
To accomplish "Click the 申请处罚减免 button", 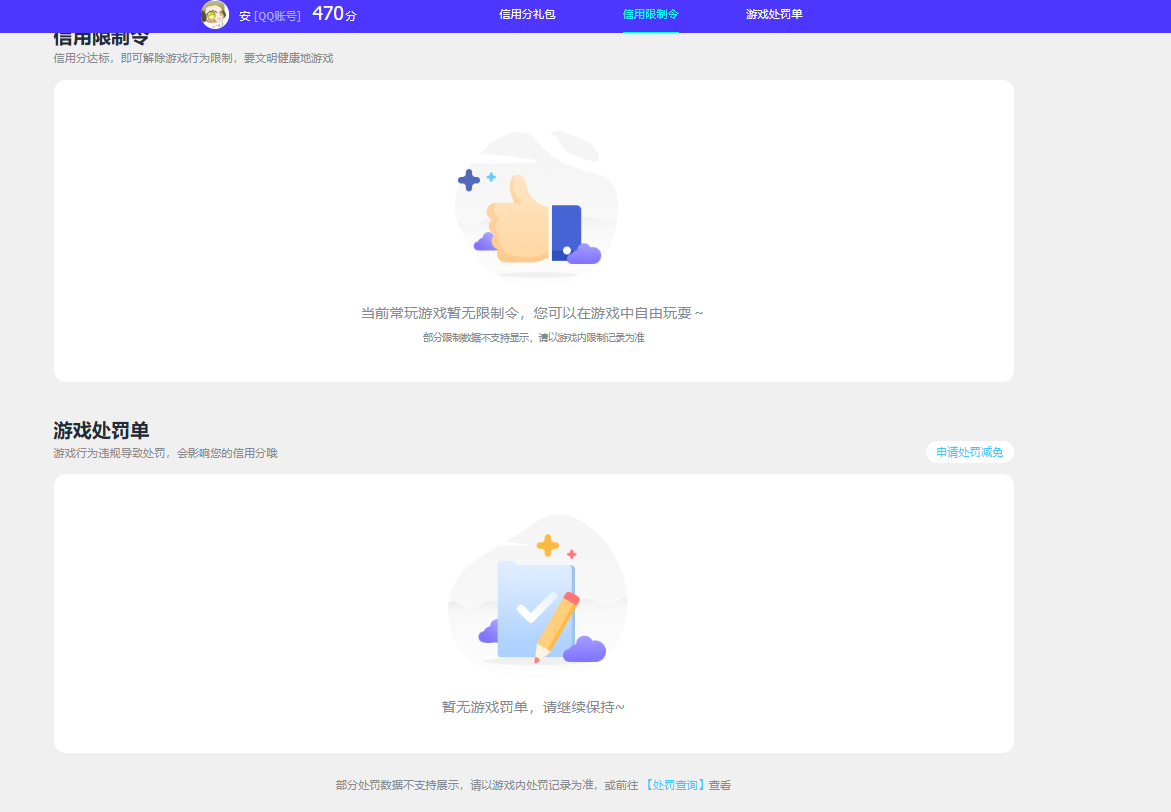I will coord(968,452).
